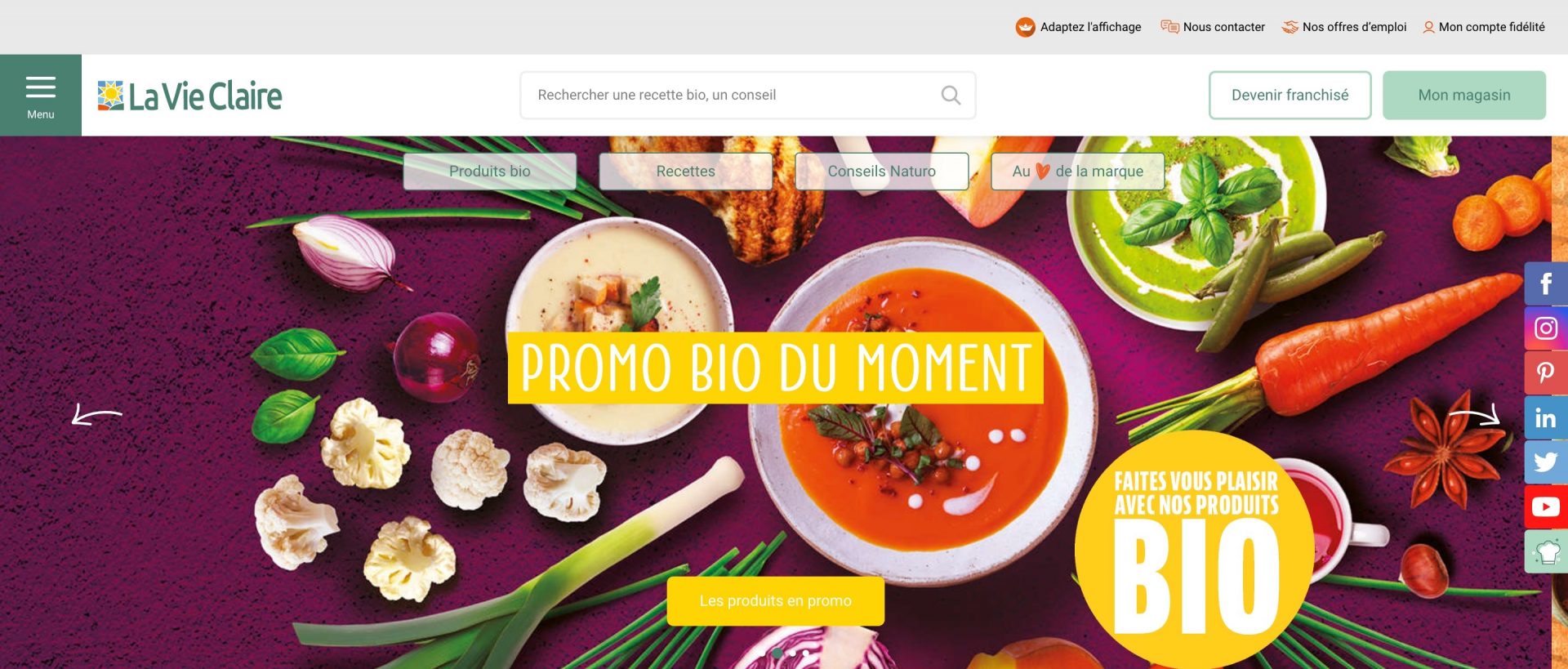
Task: Open the Recettes tab
Action: (x=686, y=172)
